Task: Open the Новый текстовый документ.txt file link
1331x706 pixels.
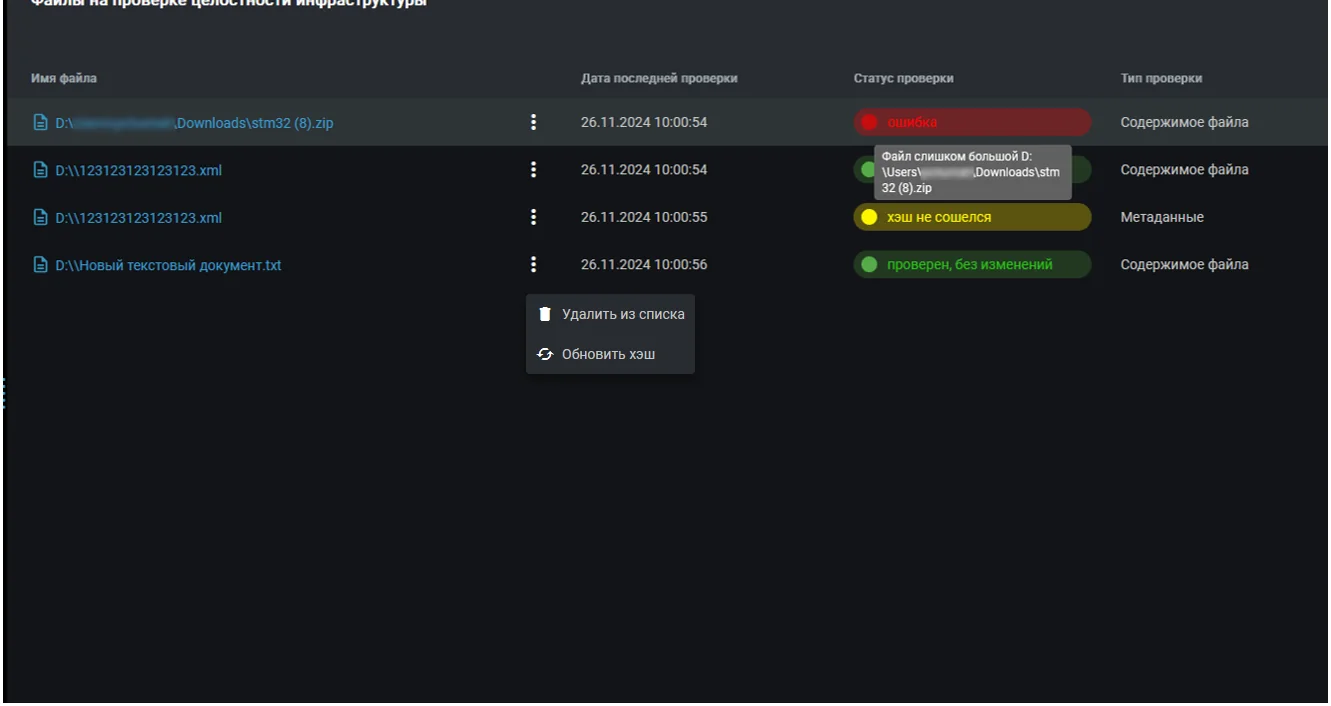Action: pos(168,266)
